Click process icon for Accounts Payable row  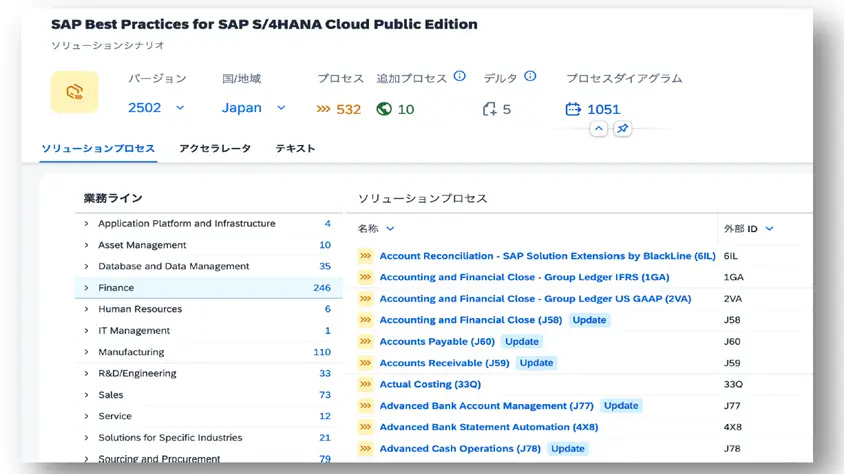(x=365, y=342)
